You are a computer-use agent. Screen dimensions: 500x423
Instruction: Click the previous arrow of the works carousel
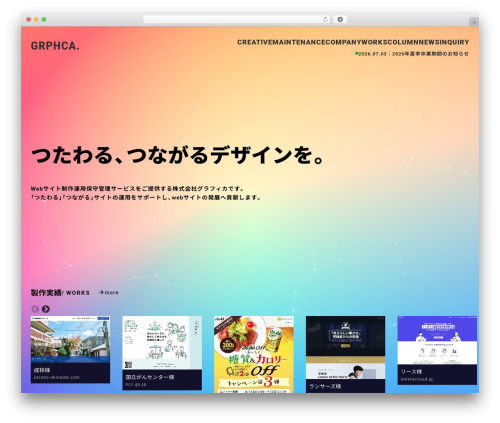[35, 309]
